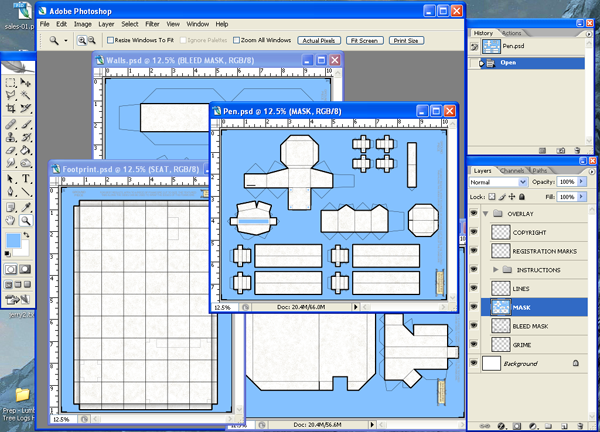Open the Filter menu
The image size is (600, 432).
[x=152, y=24]
